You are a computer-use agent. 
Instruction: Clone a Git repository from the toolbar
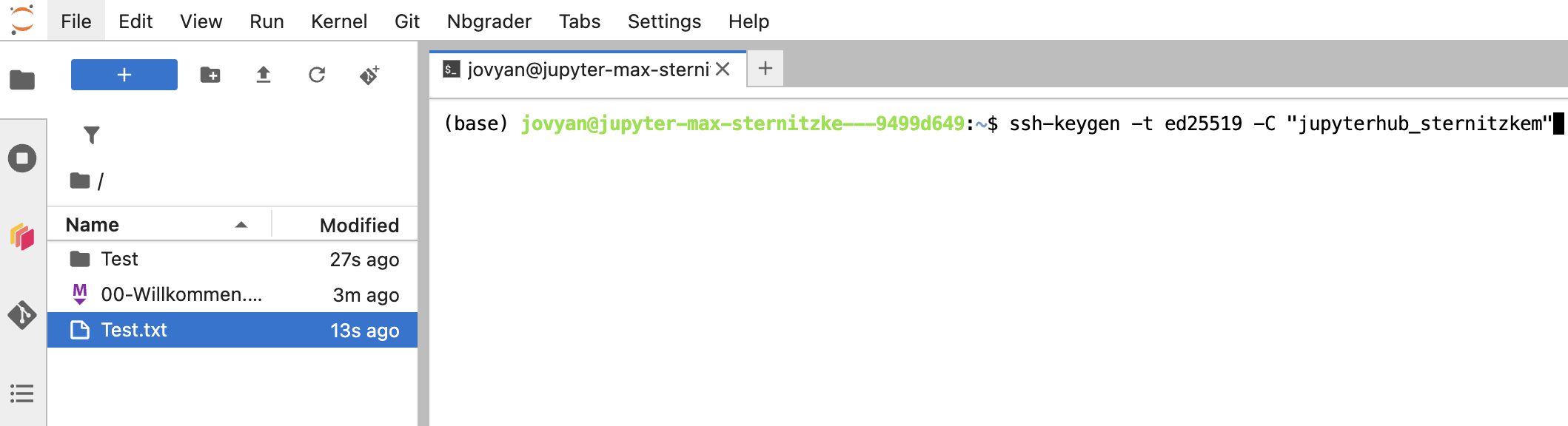click(370, 75)
